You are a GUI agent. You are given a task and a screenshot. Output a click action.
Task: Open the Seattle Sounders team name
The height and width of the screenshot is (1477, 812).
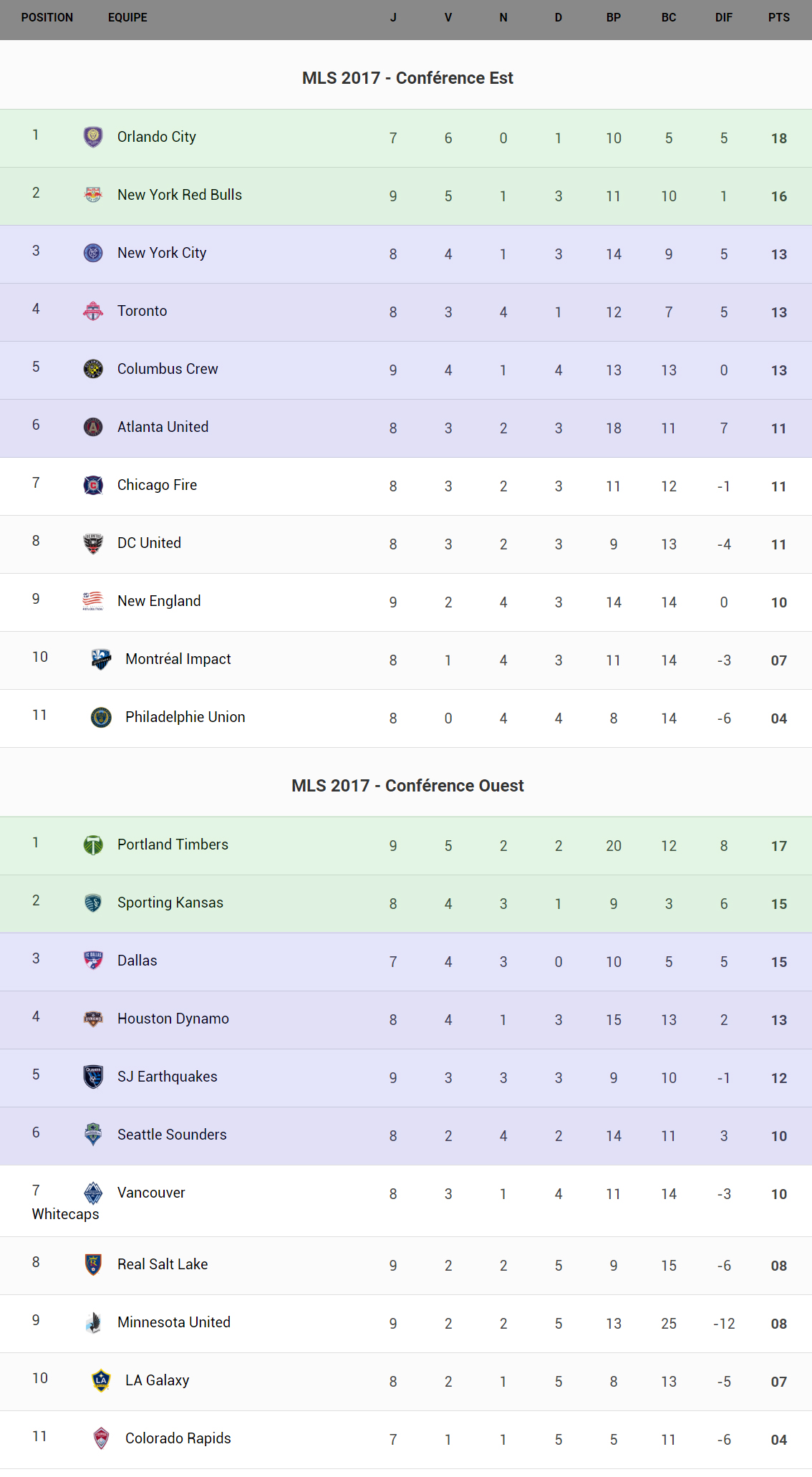click(172, 1135)
